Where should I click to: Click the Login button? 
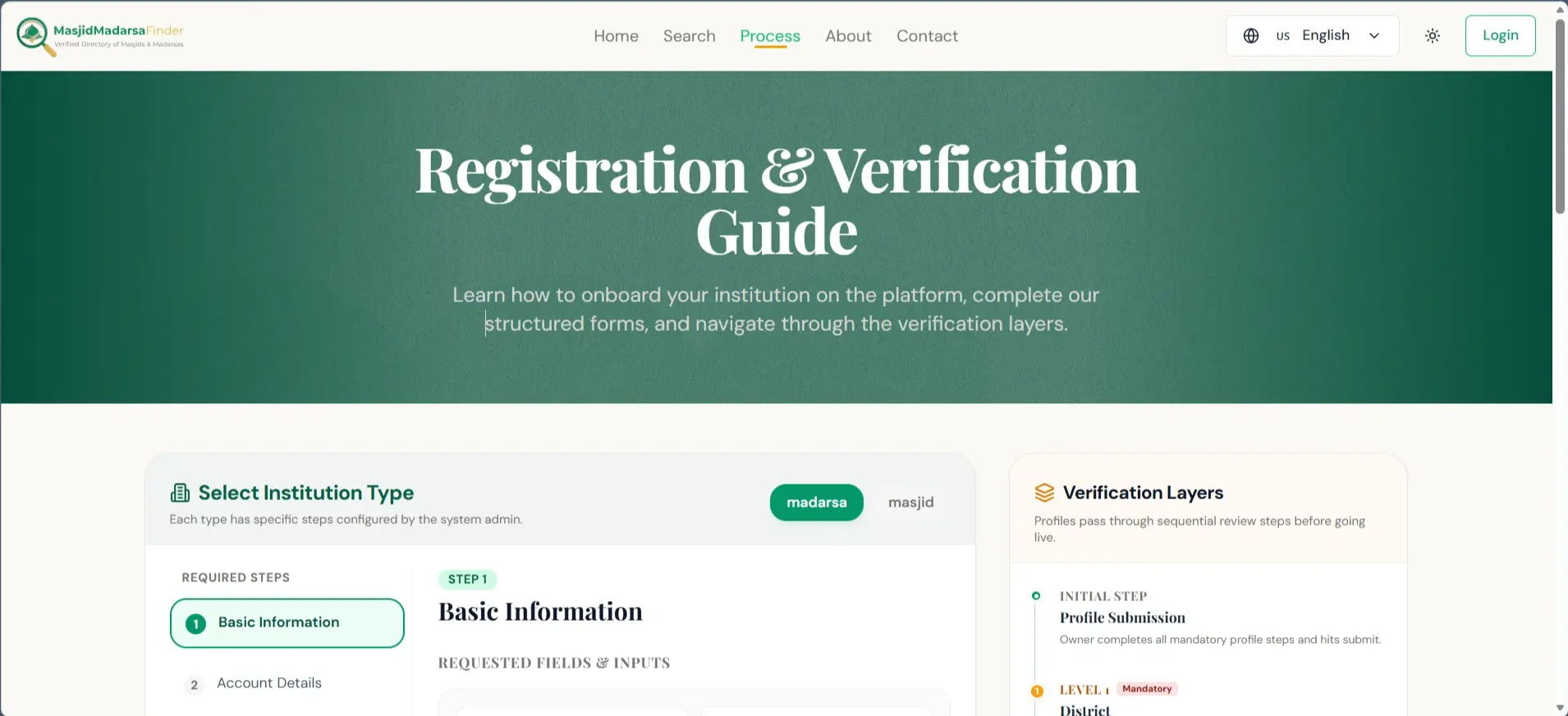tap(1500, 35)
